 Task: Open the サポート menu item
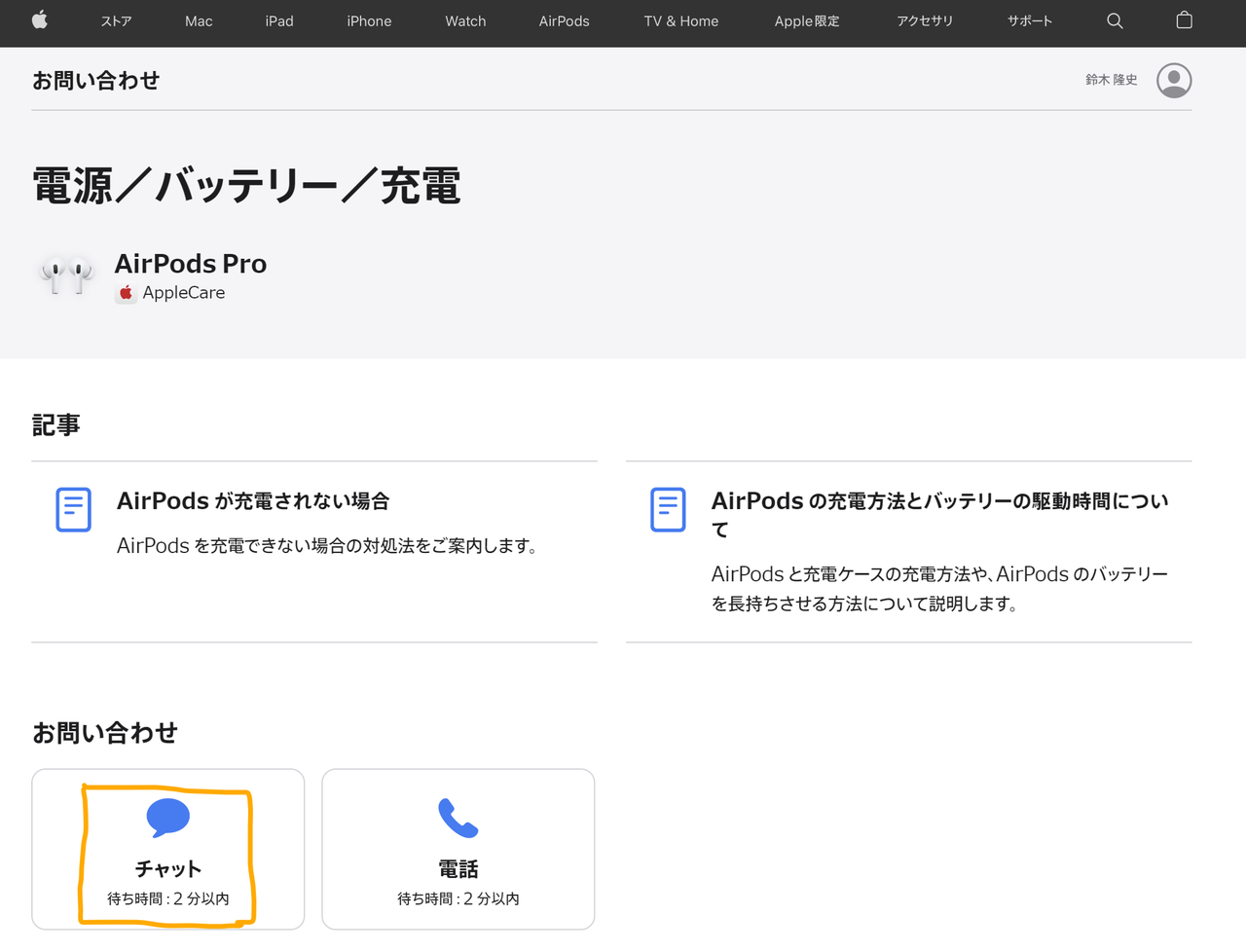[x=1030, y=20]
